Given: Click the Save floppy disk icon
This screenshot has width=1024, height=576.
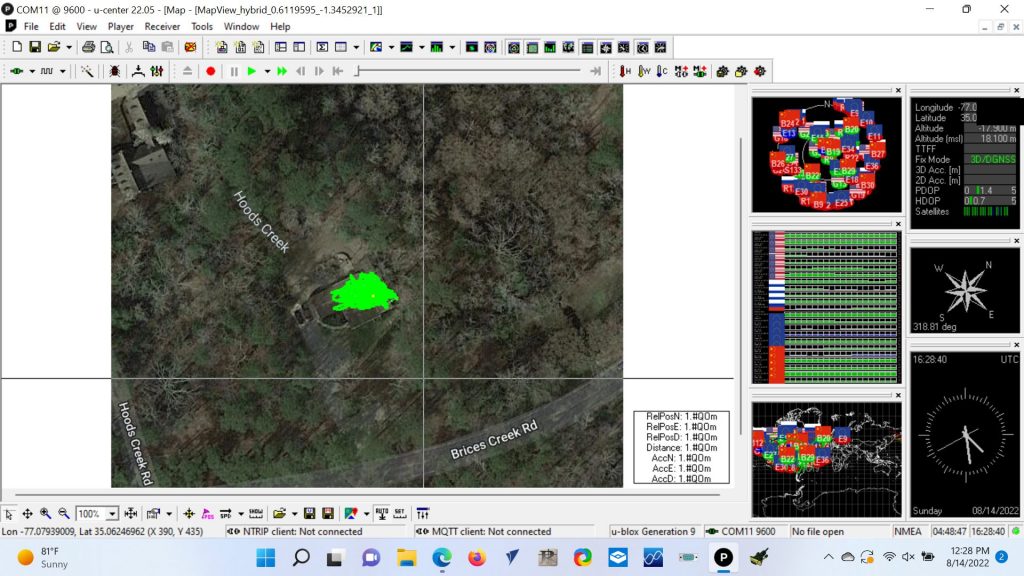Looking at the screenshot, I should [35, 47].
